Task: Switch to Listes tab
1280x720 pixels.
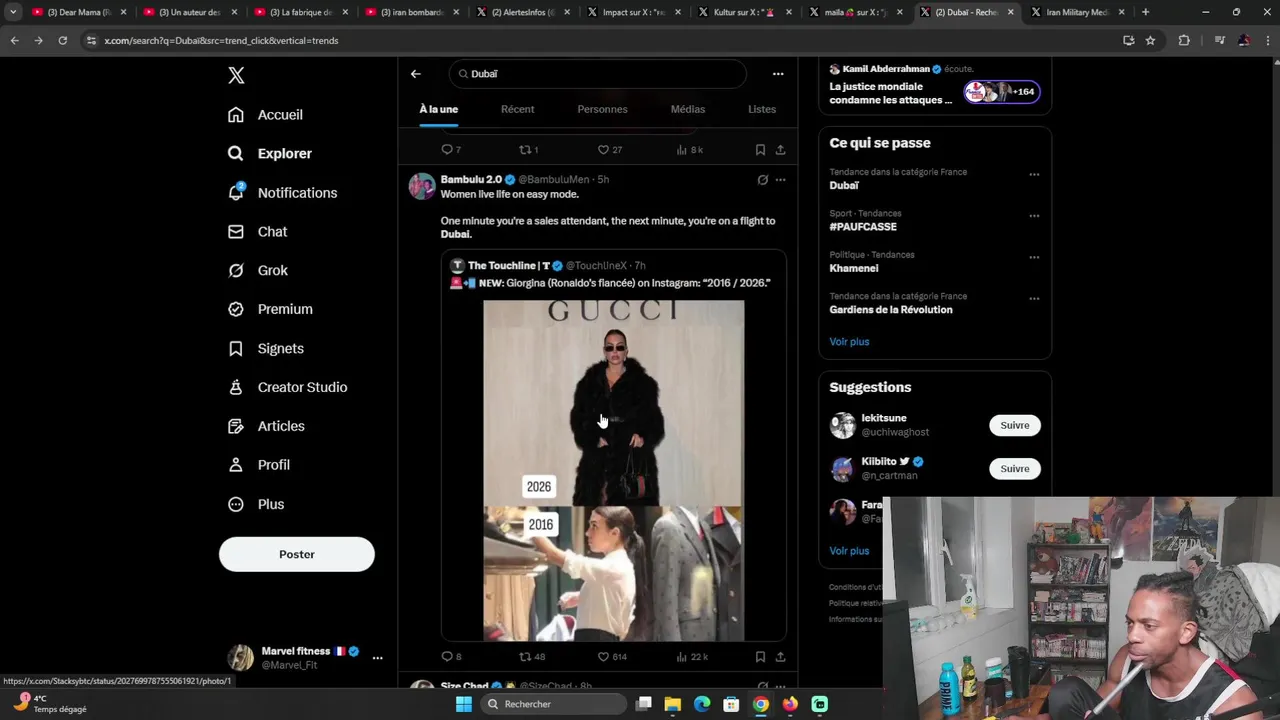Action: (762, 109)
